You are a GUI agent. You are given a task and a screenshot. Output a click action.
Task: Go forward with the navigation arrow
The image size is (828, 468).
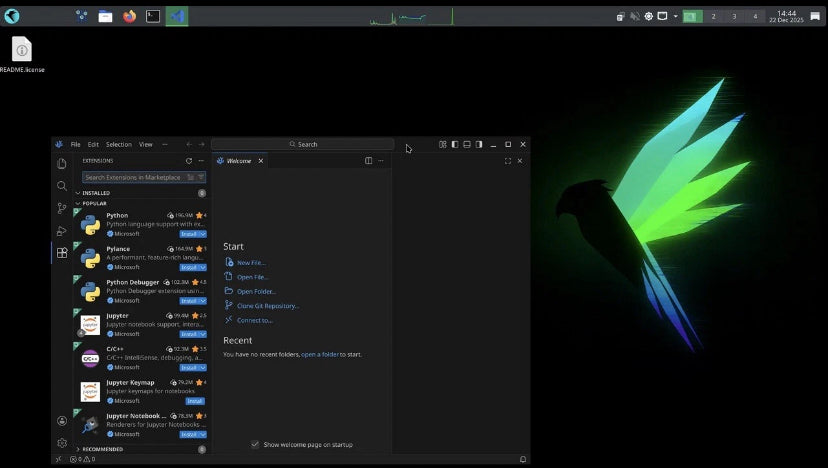(x=201, y=144)
